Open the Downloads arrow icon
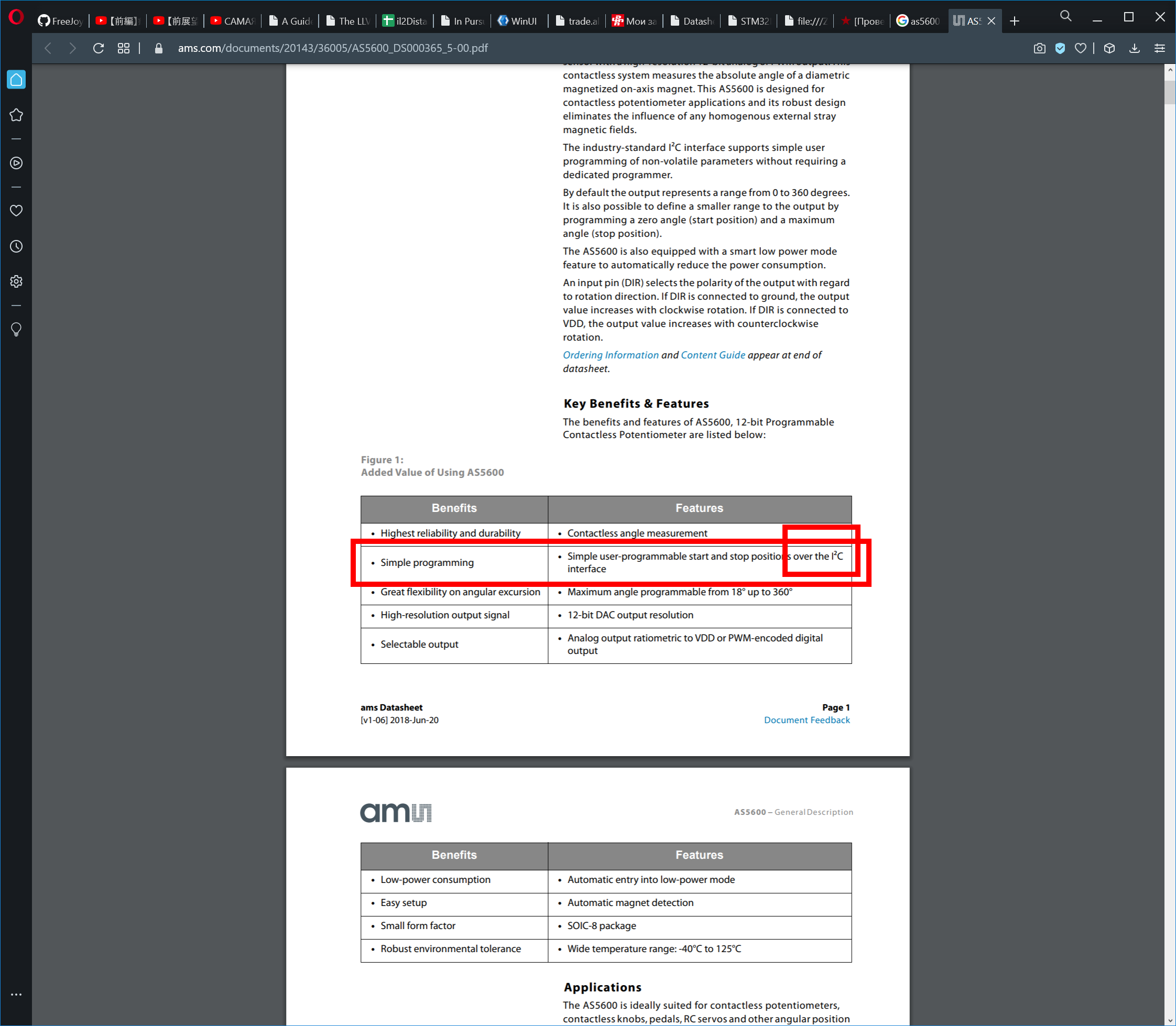 [1134, 48]
